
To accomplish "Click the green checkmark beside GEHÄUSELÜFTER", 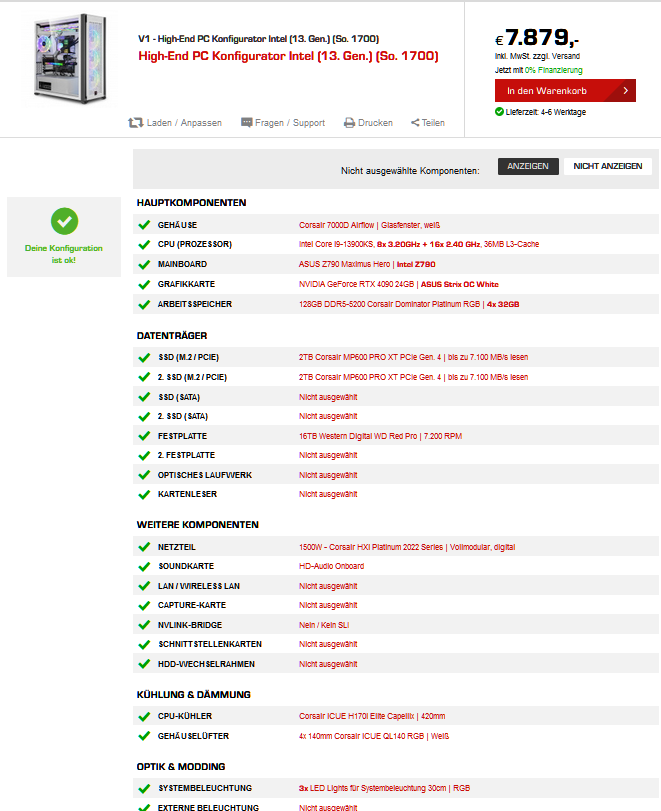I will 144,736.
